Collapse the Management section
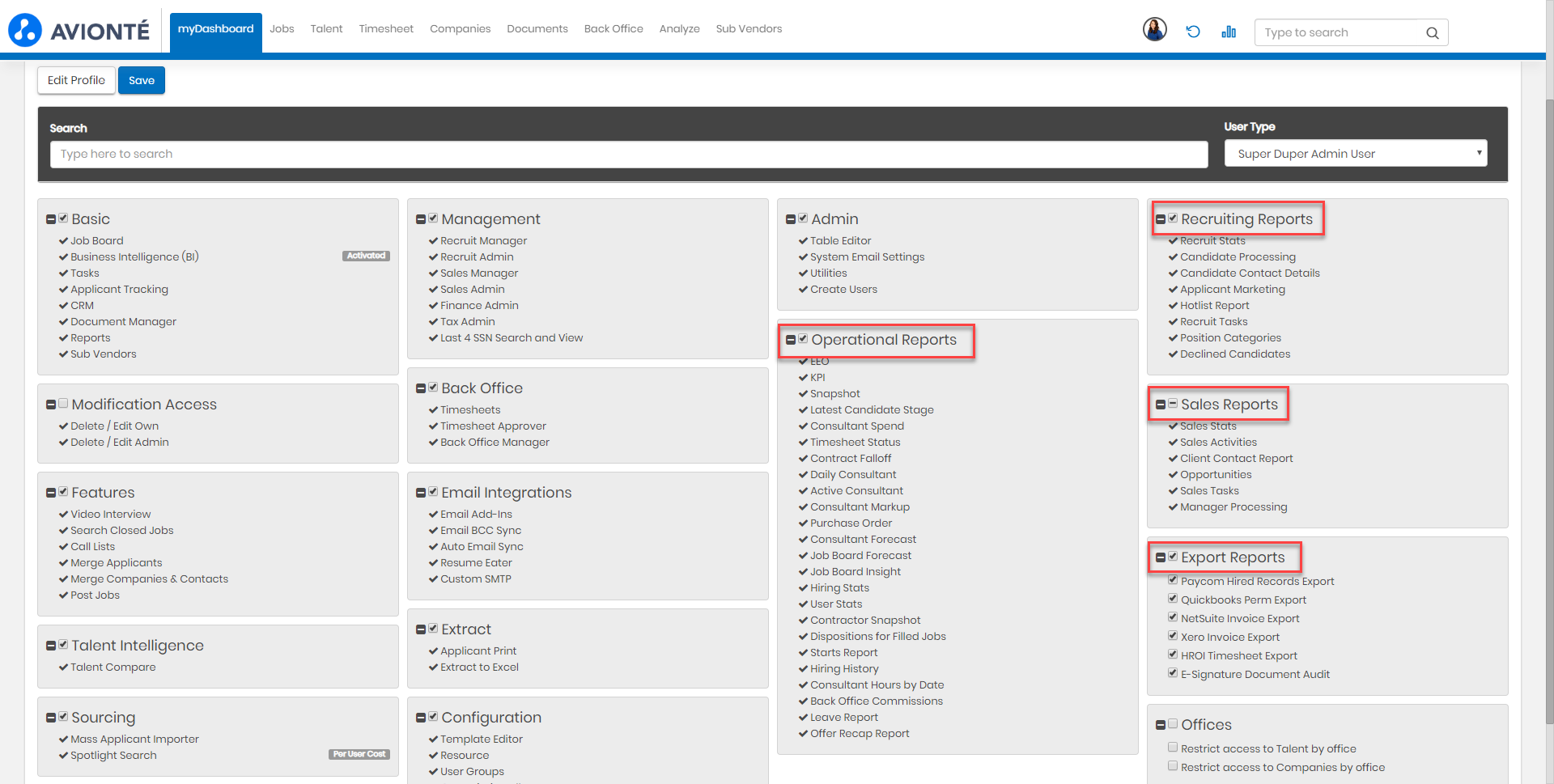The width and height of the screenshot is (1554, 784). coord(421,219)
